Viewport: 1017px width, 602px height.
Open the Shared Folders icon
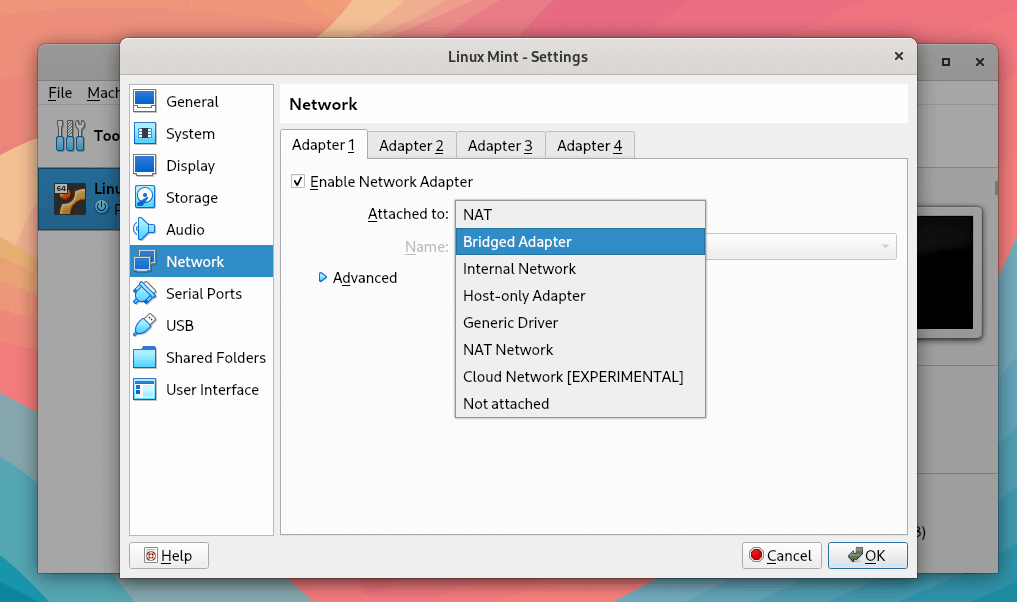tap(145, 358)
